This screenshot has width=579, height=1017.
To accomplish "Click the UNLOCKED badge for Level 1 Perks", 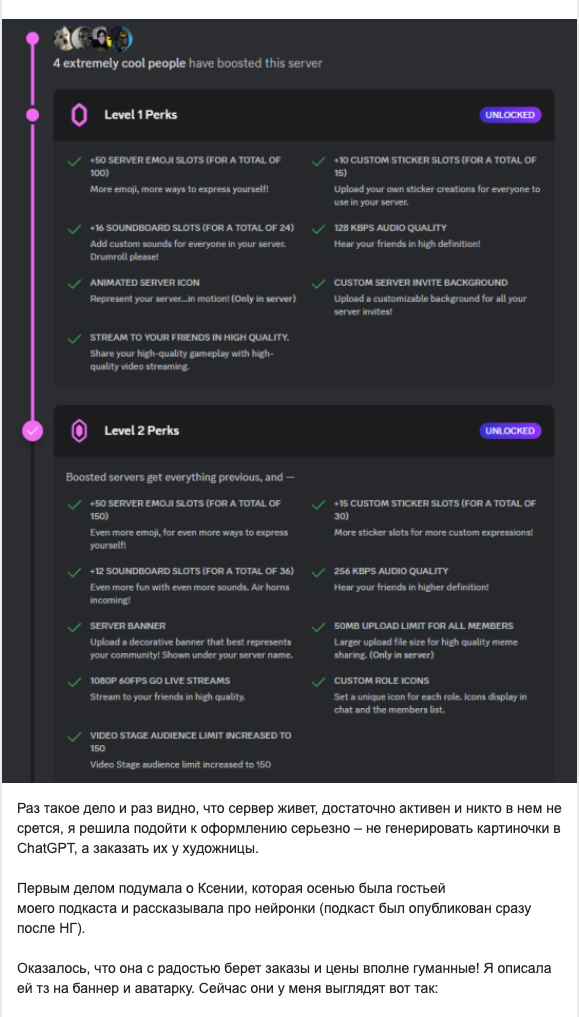I will tap(510, 115).
